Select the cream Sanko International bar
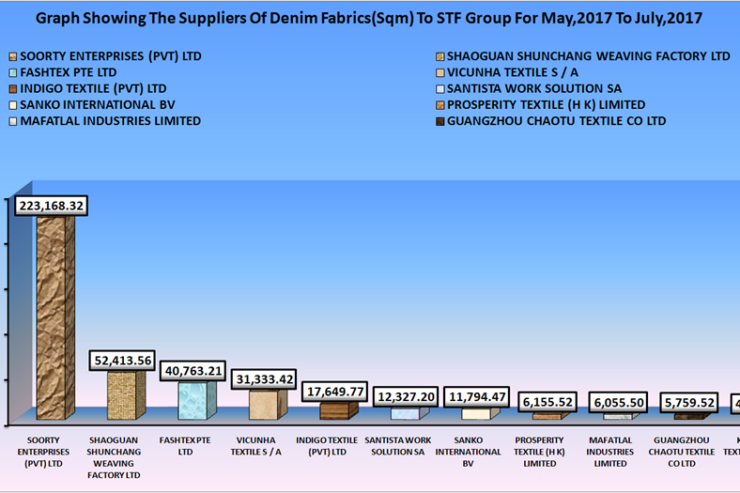This screenshot has width=740, height=493. coord(480,413)
